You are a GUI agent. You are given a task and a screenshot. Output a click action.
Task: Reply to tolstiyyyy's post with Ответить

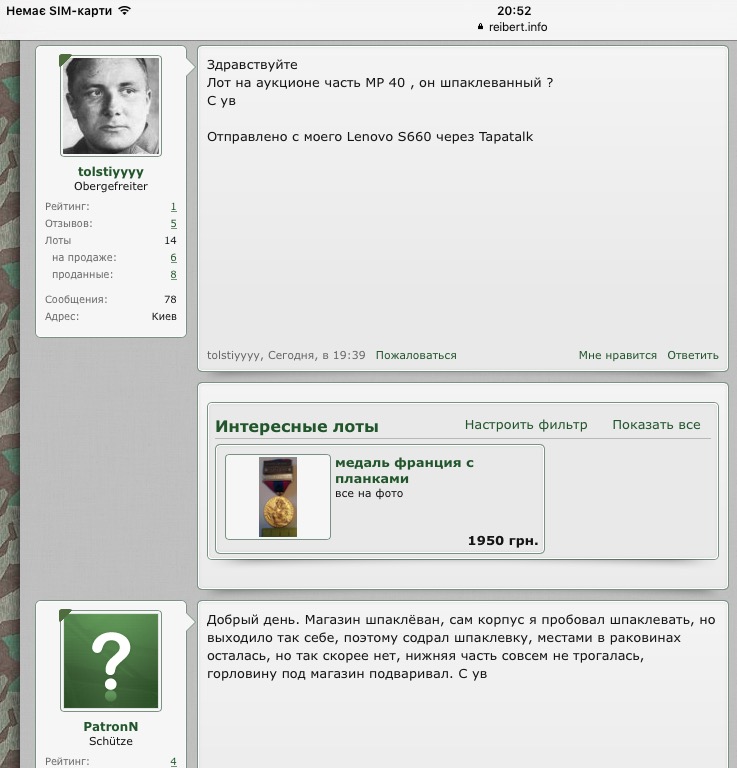click(x=693, y=355)
